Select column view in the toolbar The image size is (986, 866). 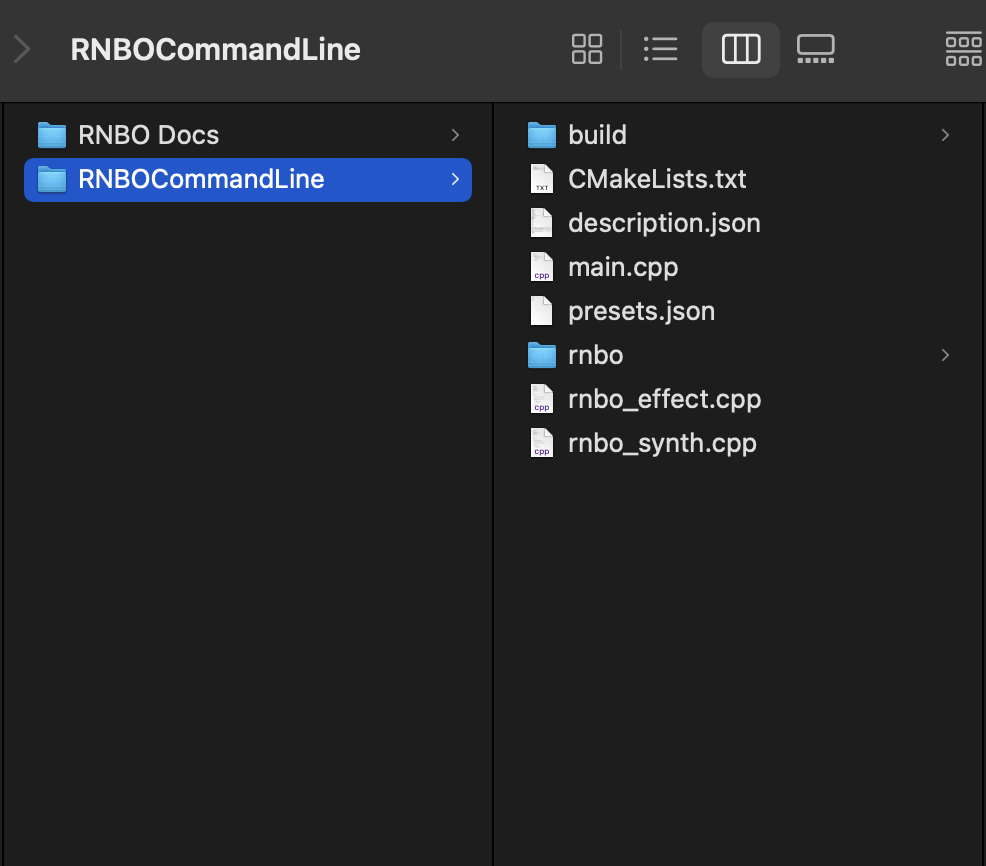click(x=740, y=48)
